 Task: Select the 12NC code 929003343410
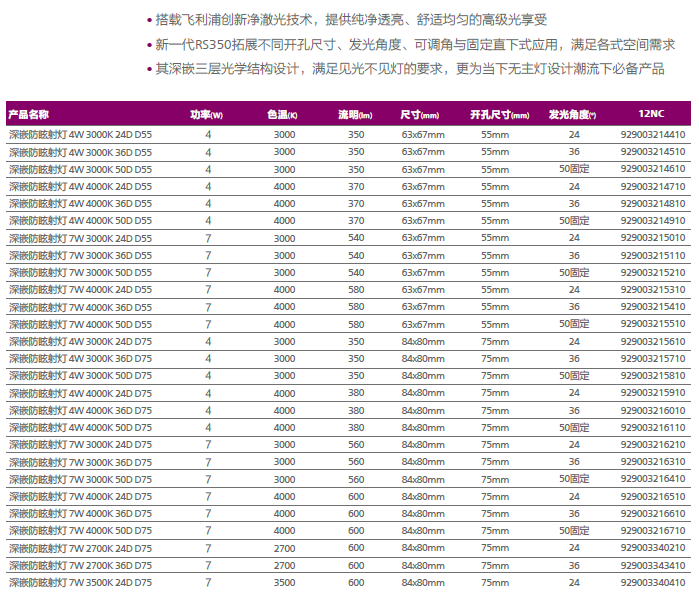pos(653,565)
